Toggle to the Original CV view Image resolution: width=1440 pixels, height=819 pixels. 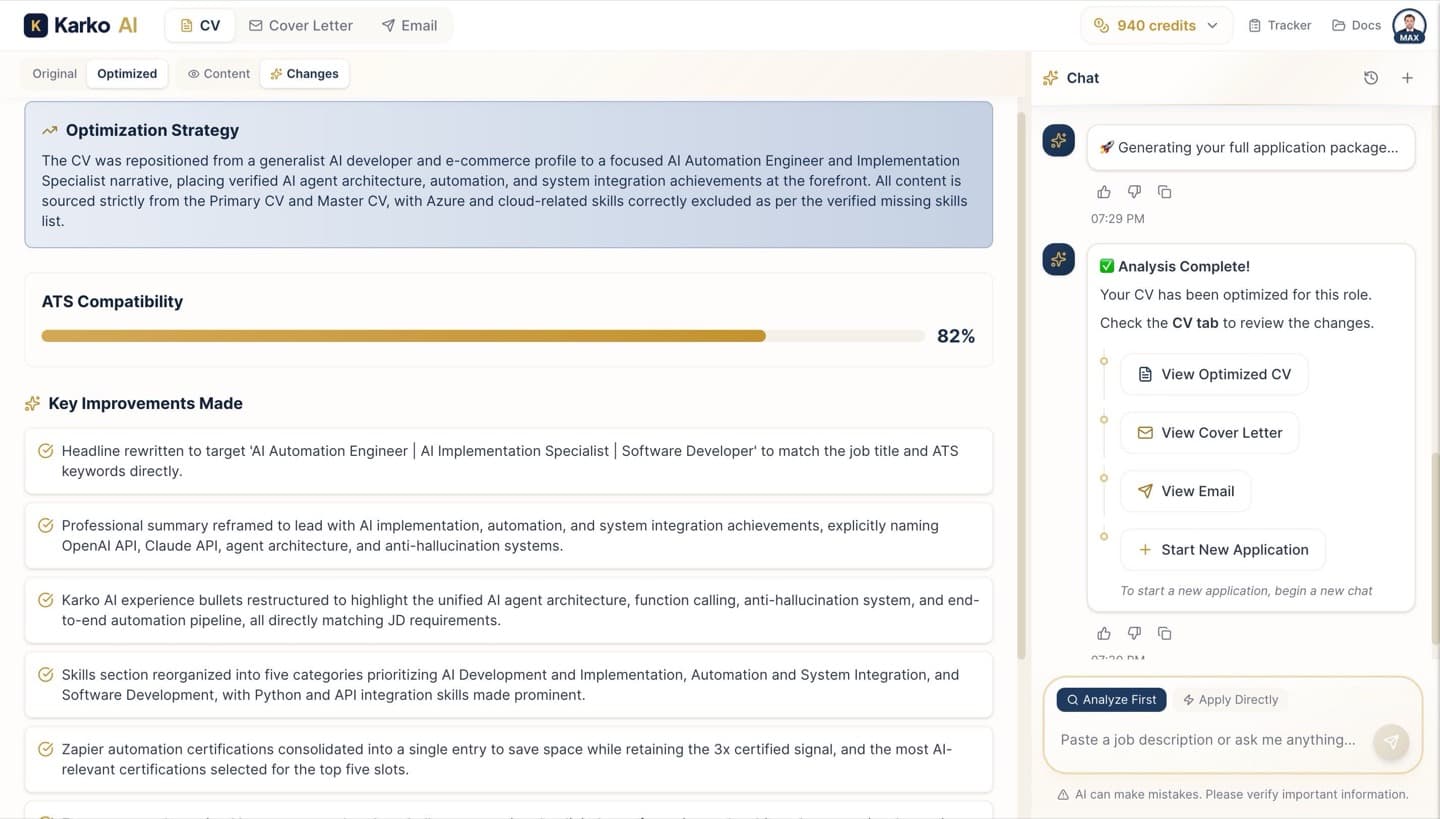click(x=54, y=73)
